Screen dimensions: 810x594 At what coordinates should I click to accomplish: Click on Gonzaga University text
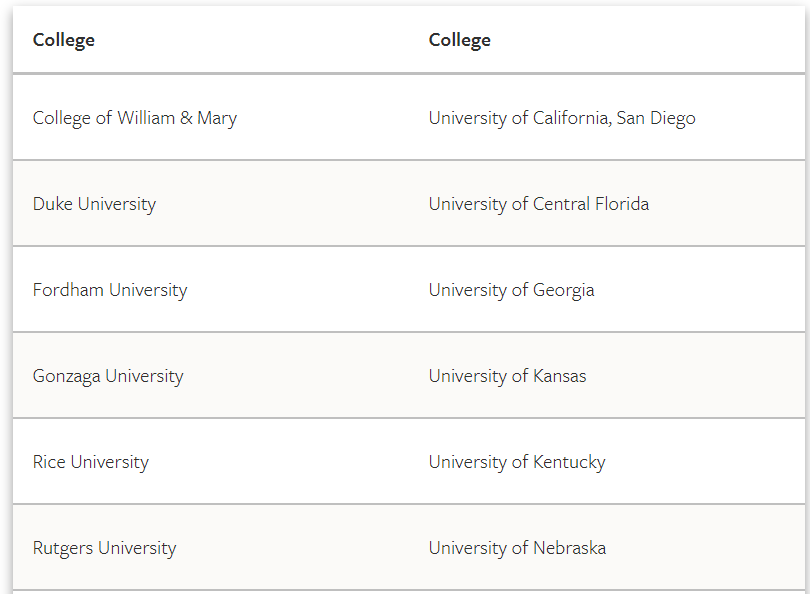[108, 376]
